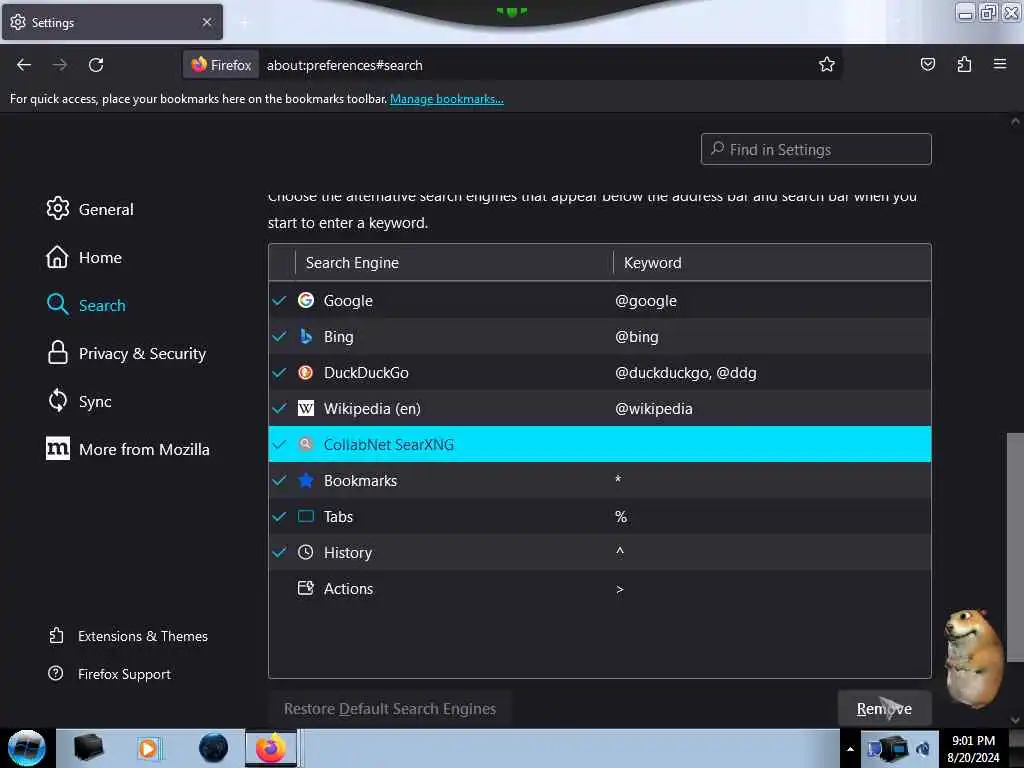
Task: Click the @duckduckgo, @ddg keyword cell
Action: [686, 372]
